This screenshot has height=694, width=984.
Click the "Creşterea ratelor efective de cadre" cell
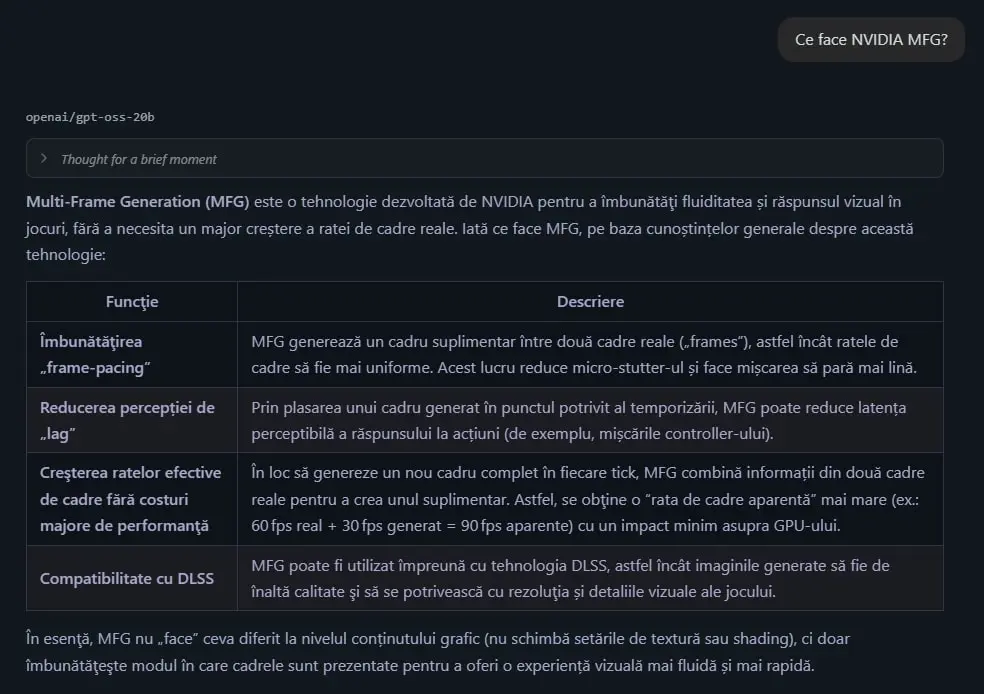click(x=132, y=499)
